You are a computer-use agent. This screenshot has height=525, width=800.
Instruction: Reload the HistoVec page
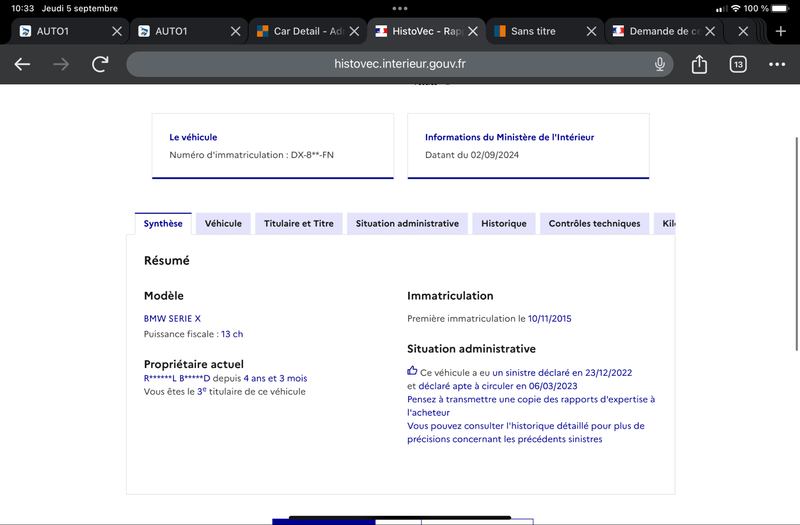[x=100, y=64]
